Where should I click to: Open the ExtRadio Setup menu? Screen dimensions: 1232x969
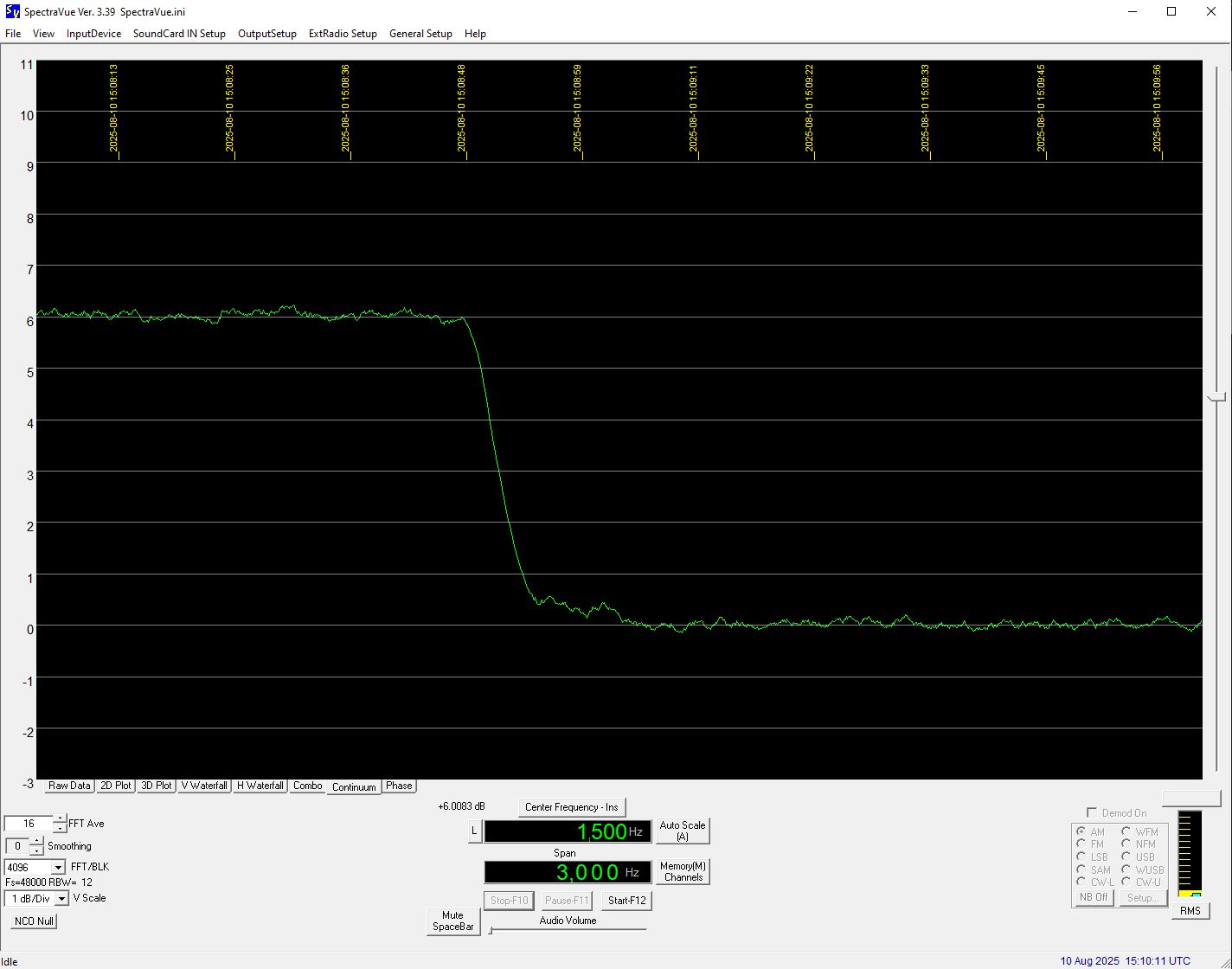[x=343, y=34]
